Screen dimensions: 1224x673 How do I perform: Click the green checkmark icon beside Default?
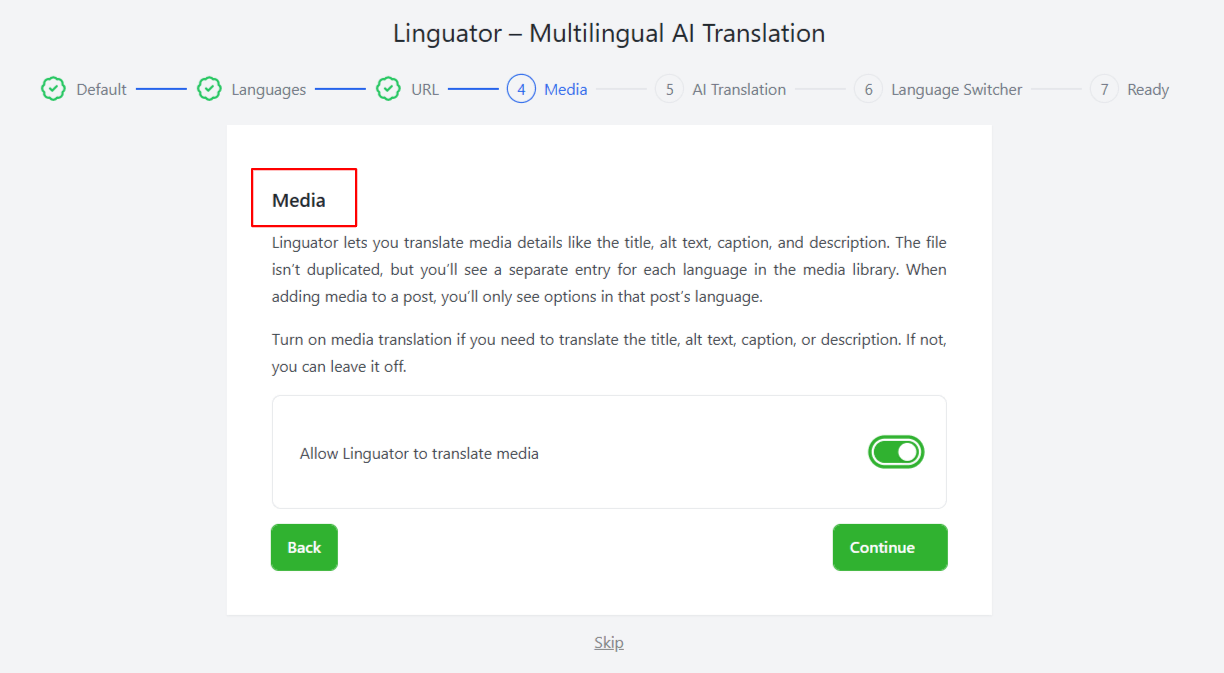(53, 89)
